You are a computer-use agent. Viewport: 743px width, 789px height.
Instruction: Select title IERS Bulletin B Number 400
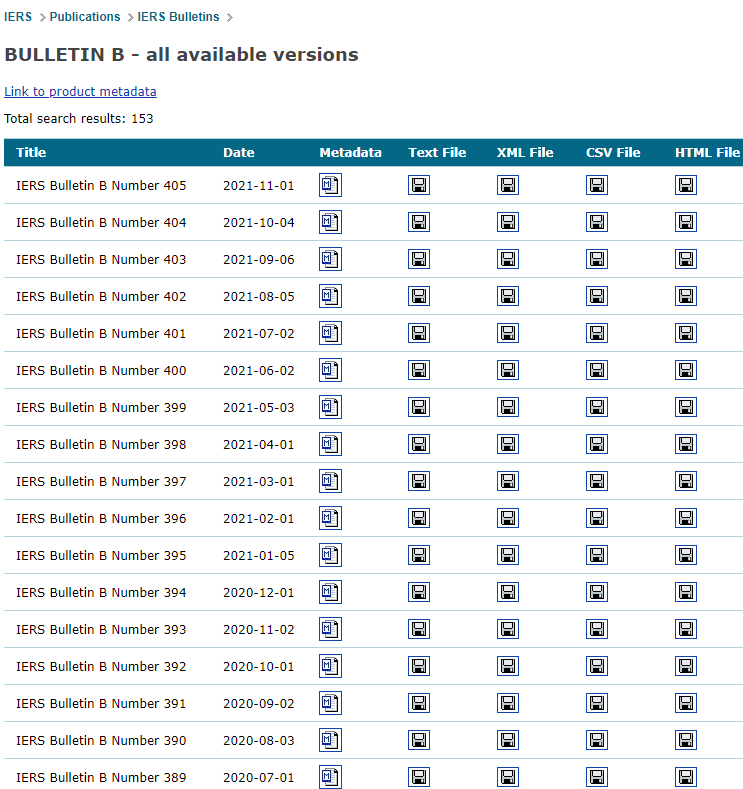[101, 370]
